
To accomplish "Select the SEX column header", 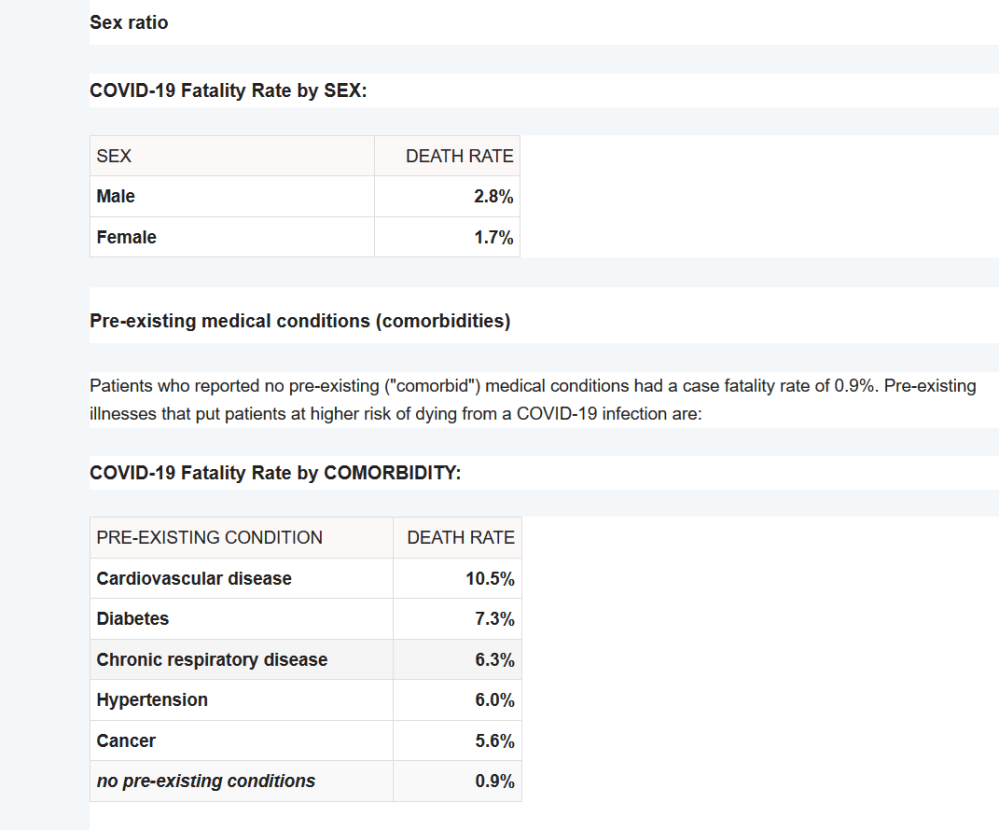I will (x=114, y=156).
